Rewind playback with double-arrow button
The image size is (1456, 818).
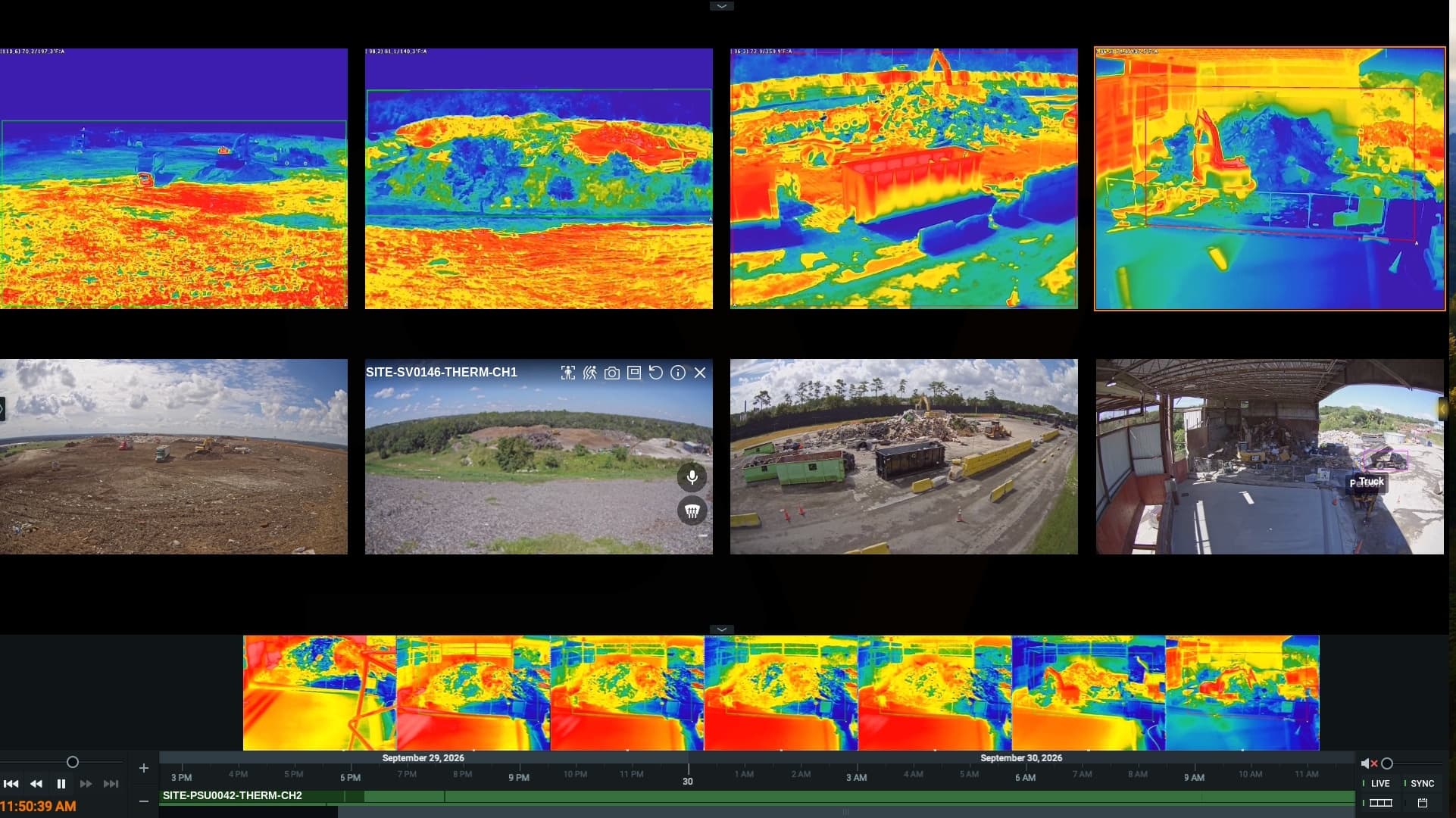click(36, 784)
